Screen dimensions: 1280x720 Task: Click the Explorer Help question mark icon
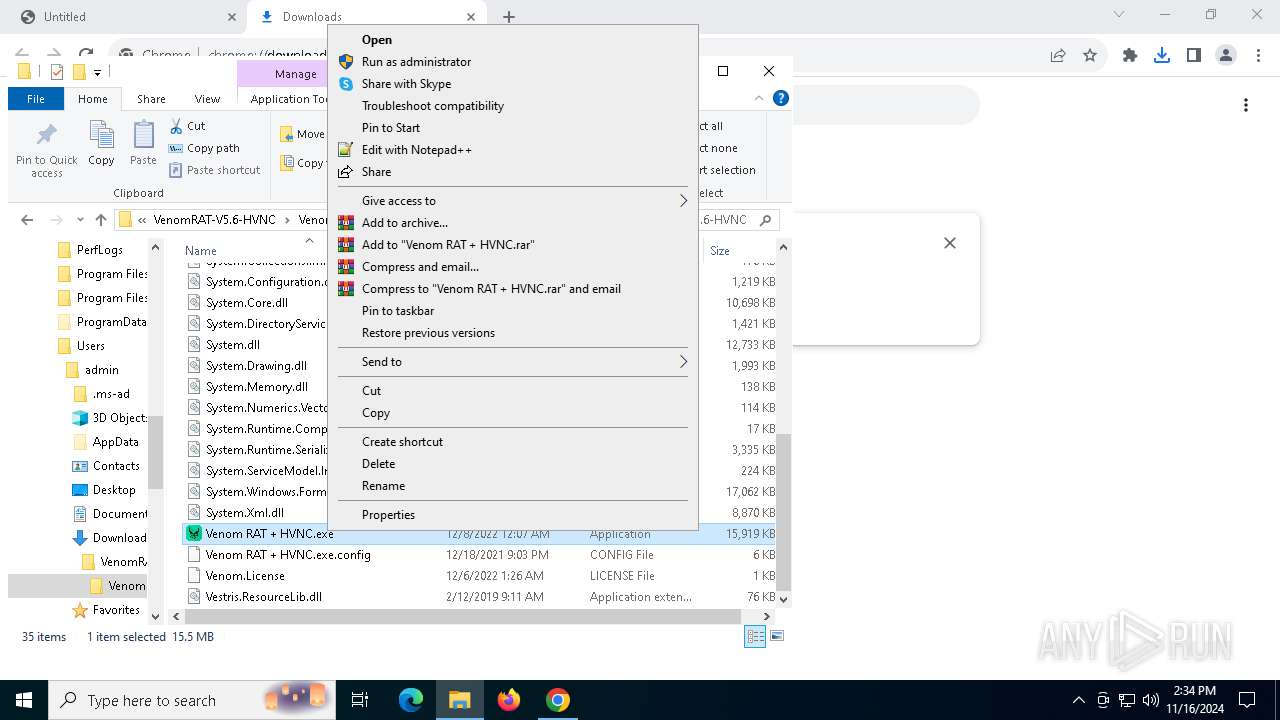click(781, 98)
